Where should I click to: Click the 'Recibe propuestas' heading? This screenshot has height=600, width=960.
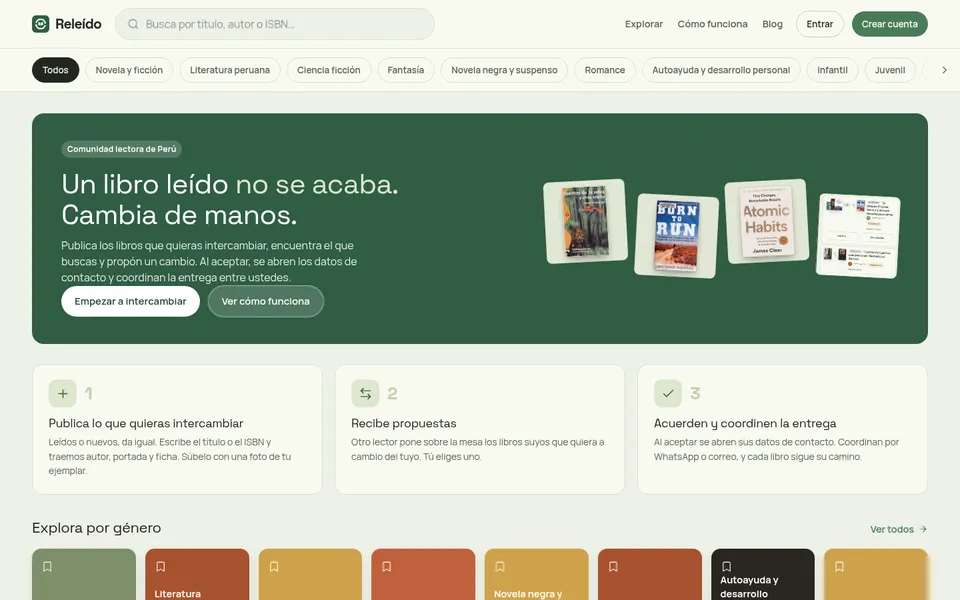[x=403, y=423]
